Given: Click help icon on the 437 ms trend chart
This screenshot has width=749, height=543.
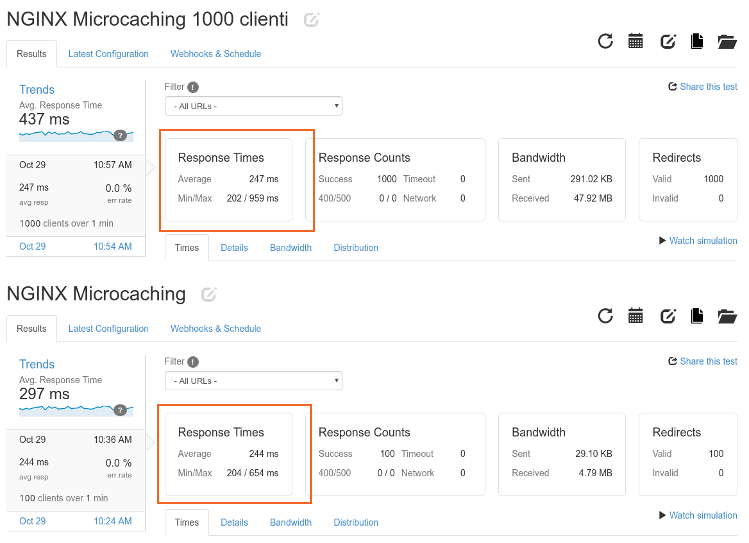Looking at the screenshot, I should point(120,136).
